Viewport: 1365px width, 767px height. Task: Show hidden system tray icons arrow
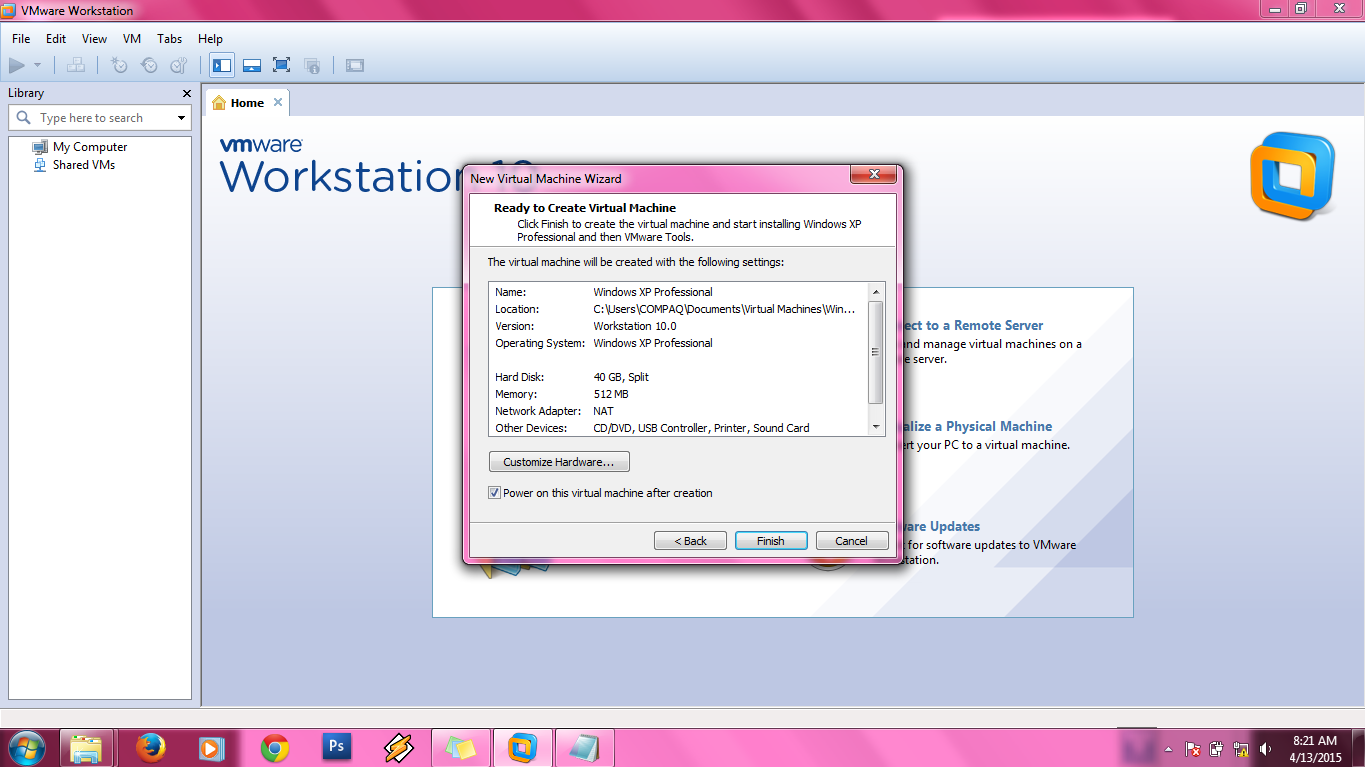click(1168, 749)
